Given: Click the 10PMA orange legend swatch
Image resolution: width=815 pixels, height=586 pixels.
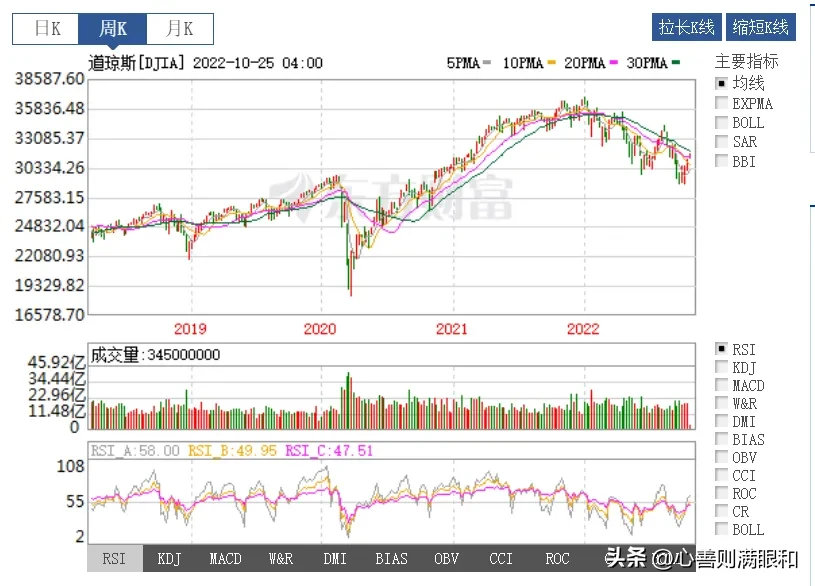Looking at the screenshot, I should (x=551, y=63).
